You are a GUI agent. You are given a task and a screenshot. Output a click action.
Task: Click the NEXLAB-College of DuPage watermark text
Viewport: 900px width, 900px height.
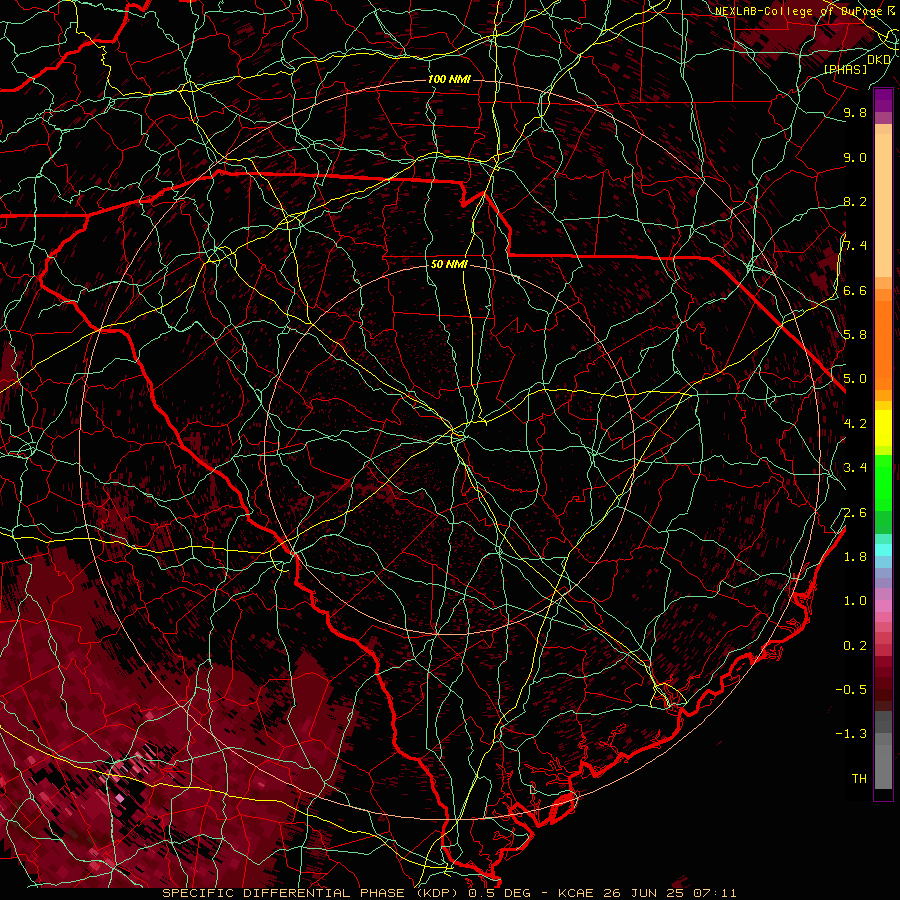[x=798, y=11]
